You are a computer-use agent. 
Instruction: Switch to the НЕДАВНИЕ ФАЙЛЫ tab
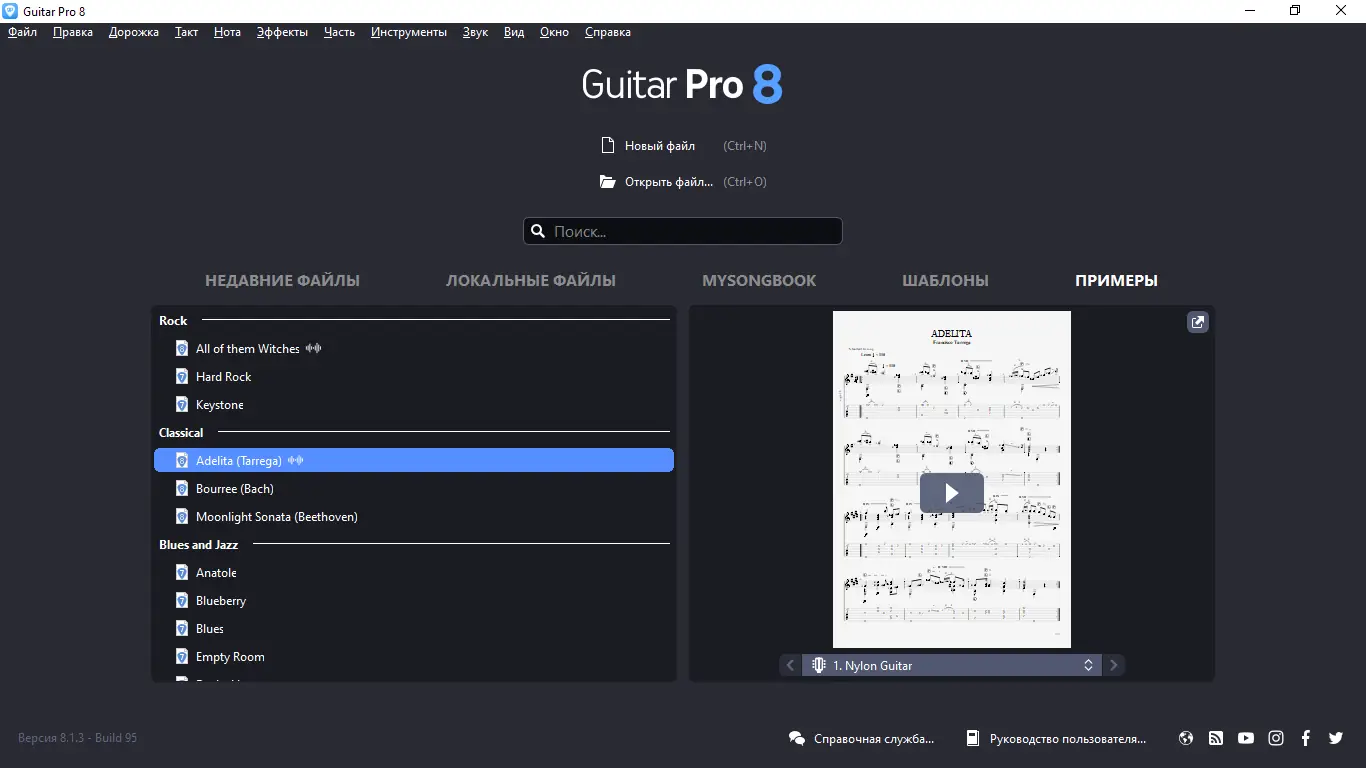coord(282,281)
